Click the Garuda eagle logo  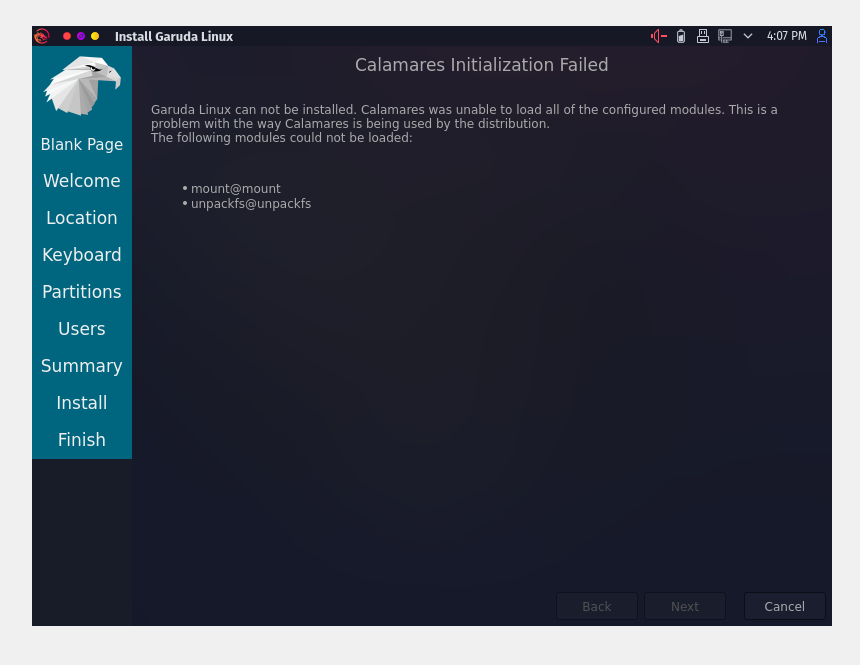(x=82, y=86)
